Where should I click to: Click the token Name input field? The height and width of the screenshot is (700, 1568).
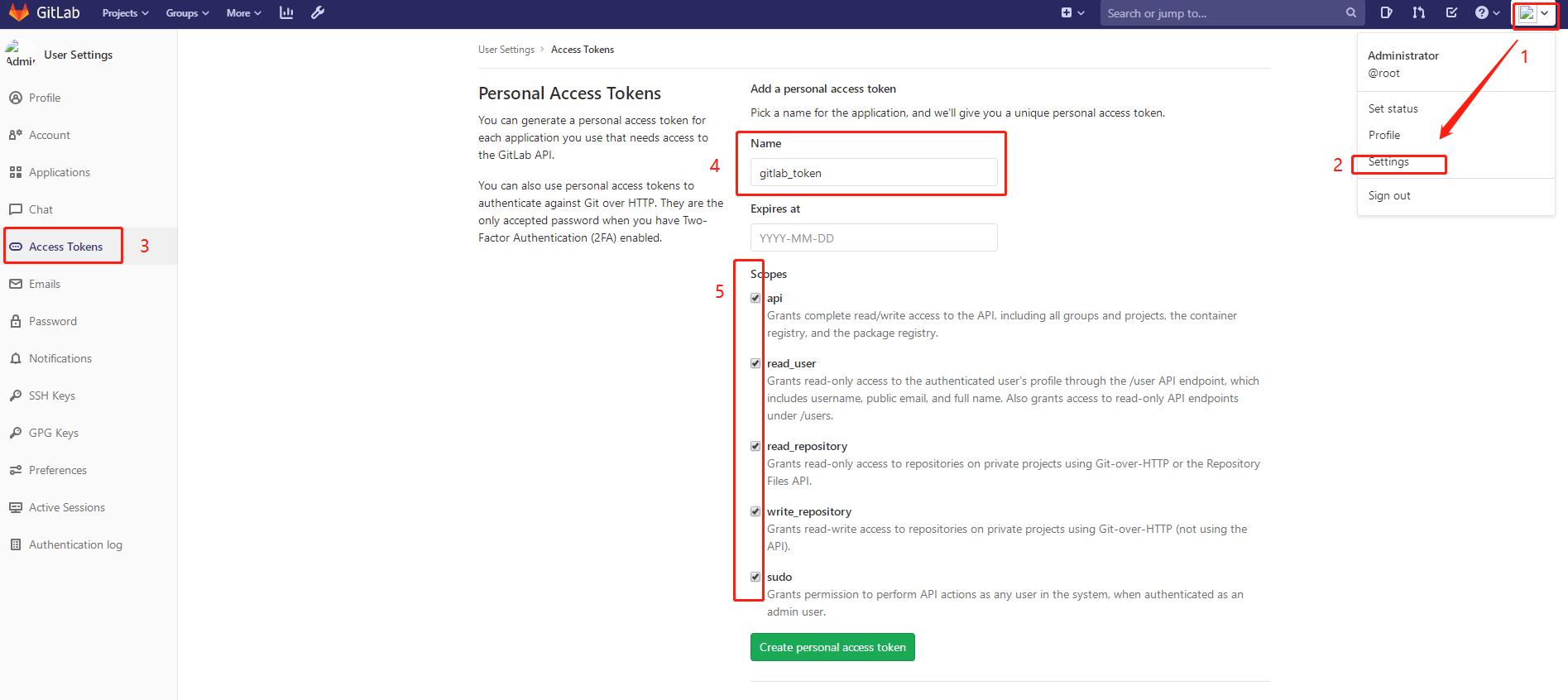click(874, 172)
